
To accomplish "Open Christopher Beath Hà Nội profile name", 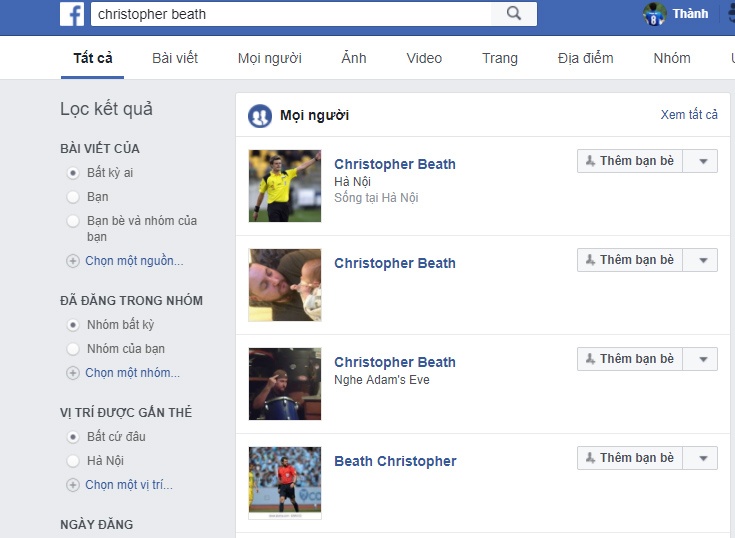I will [395, 164].
